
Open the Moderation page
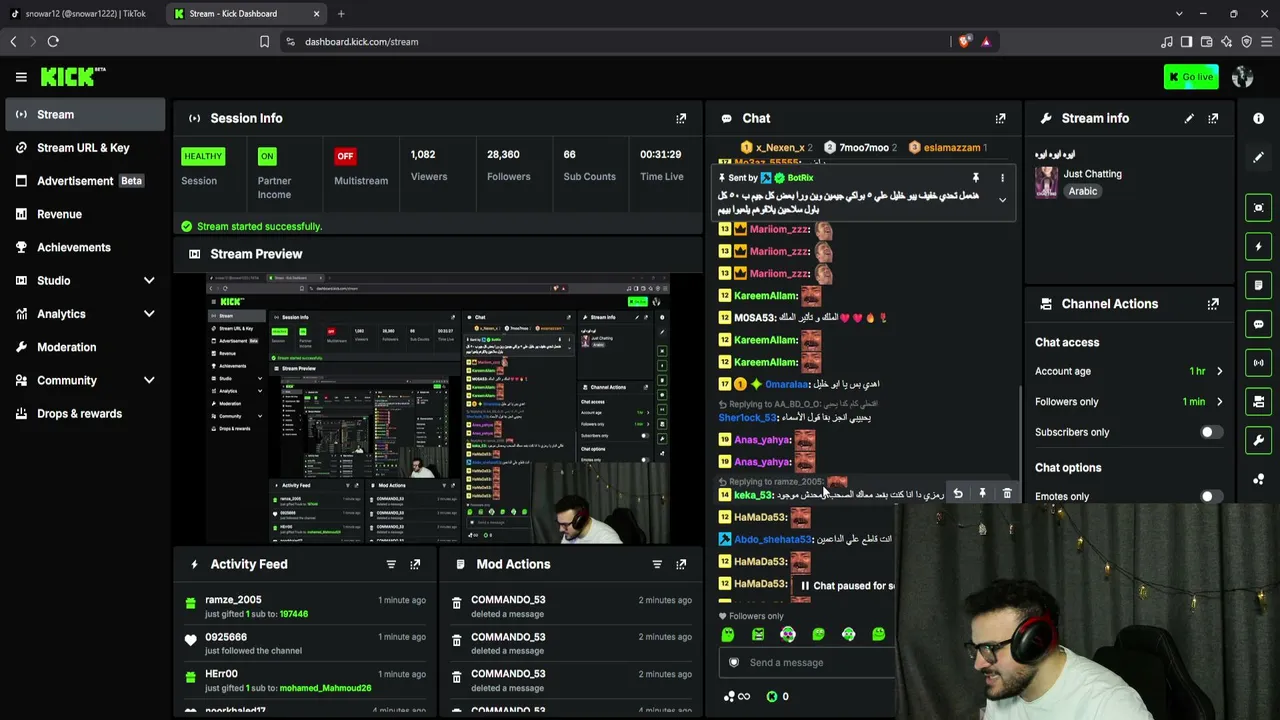tap(85, 347)
